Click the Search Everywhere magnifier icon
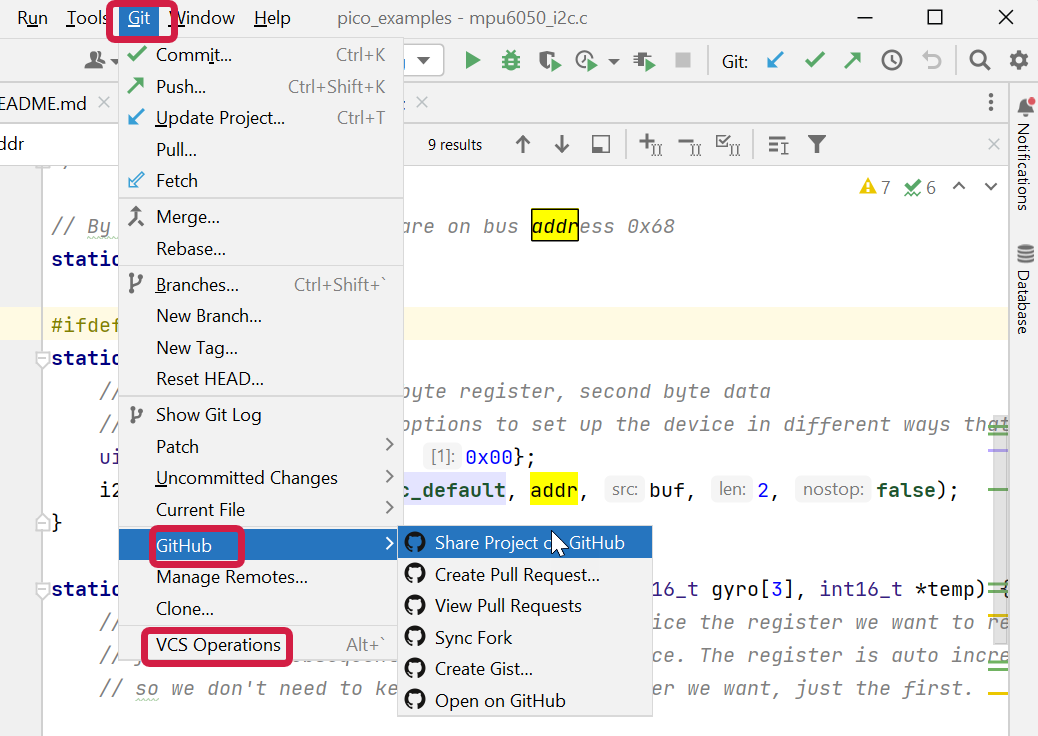Image resolution: width=1038 pixels, height=736 pixels. tap(980, 61)
